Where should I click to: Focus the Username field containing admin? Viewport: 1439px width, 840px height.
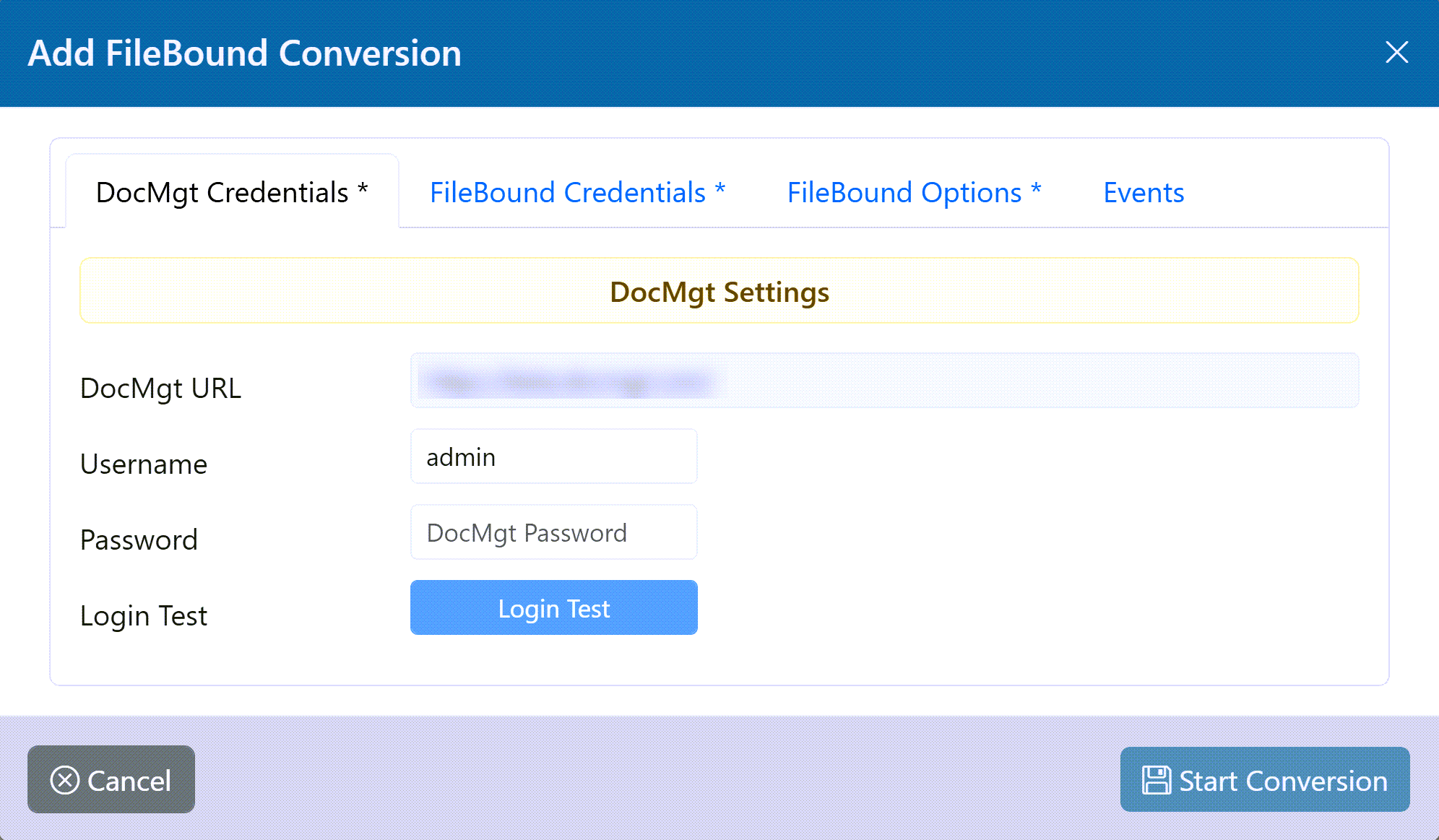[553, 457]
